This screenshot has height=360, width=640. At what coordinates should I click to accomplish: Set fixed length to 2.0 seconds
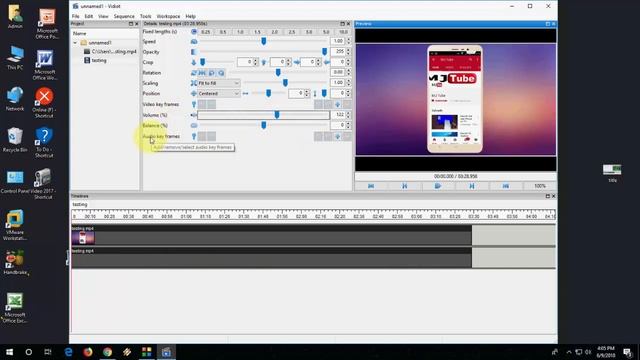click(x=275, y=32)
